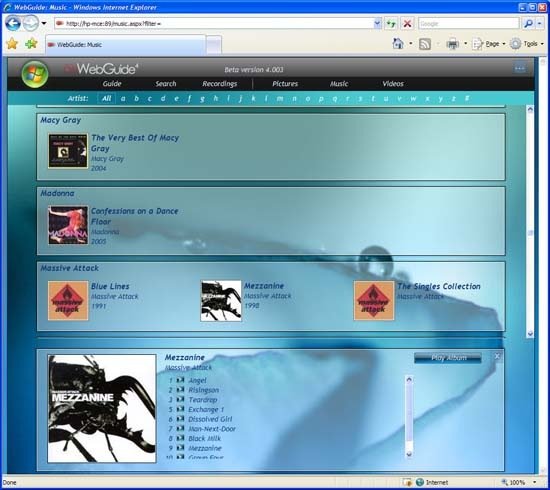Open the search options dropdown arrow
This screenshot has width=550, height=490.
pyautogui.click(x=539, y=24)
